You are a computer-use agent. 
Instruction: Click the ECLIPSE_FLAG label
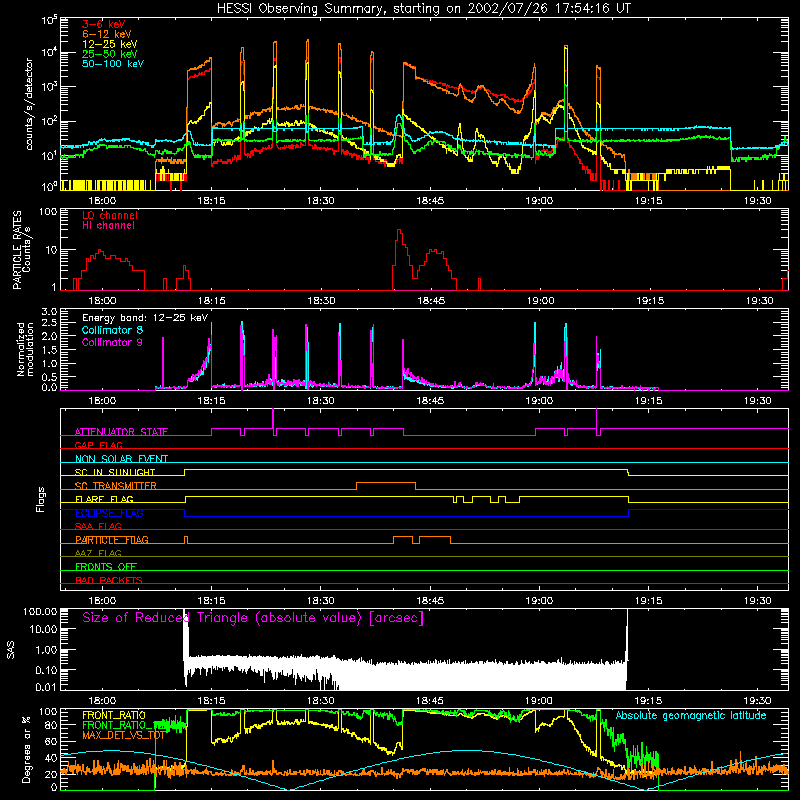click(109, 513)
